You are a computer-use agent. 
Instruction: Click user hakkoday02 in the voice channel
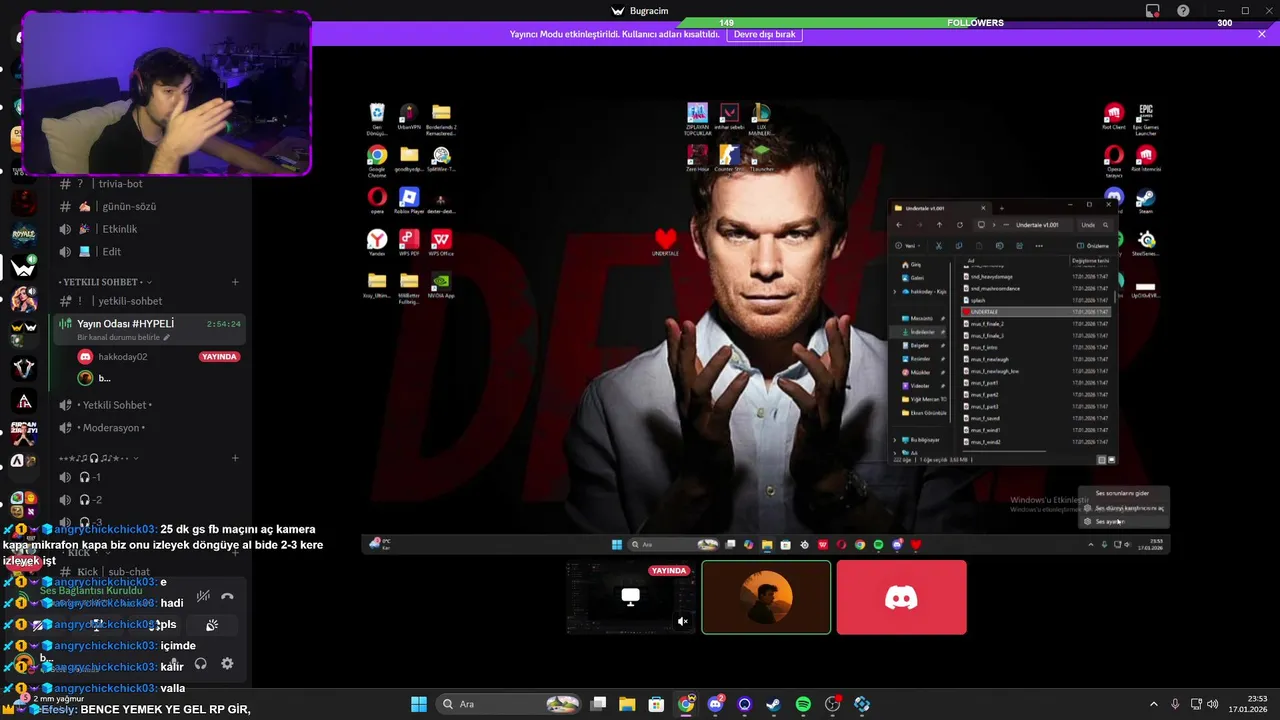(x=122, y=357)
